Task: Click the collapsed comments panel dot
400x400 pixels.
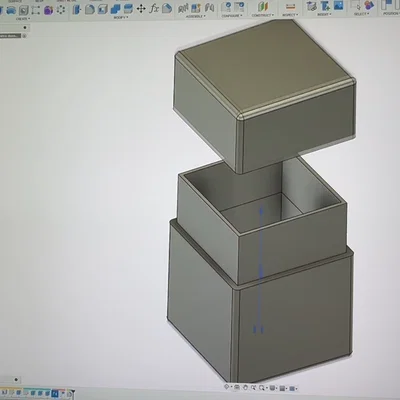Action: pos(16,380)
